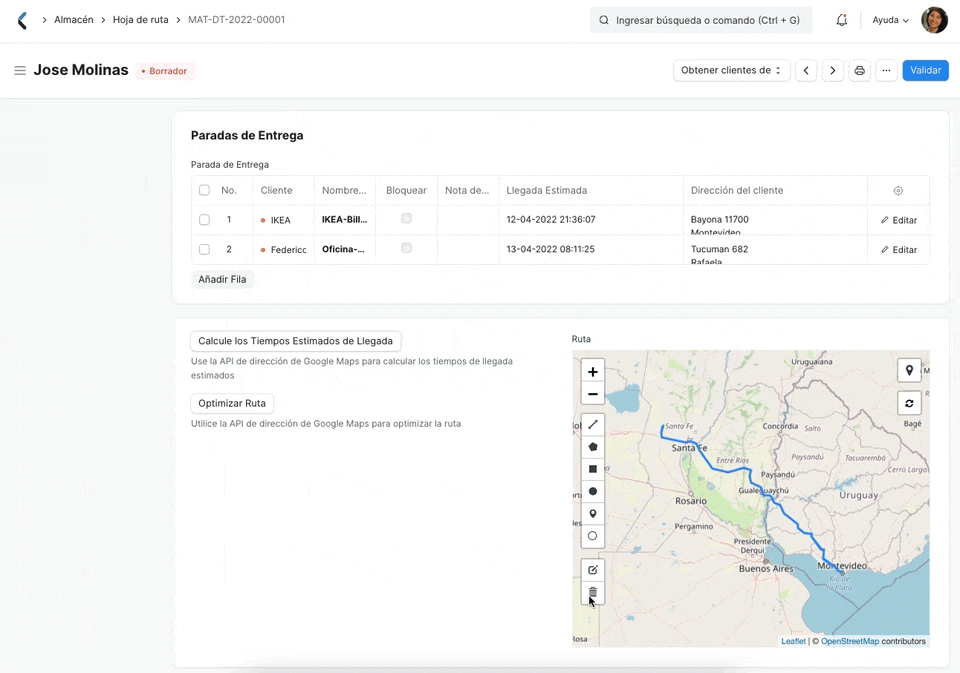
Task: Select the draw polygon tool
Action: point(593,446)
